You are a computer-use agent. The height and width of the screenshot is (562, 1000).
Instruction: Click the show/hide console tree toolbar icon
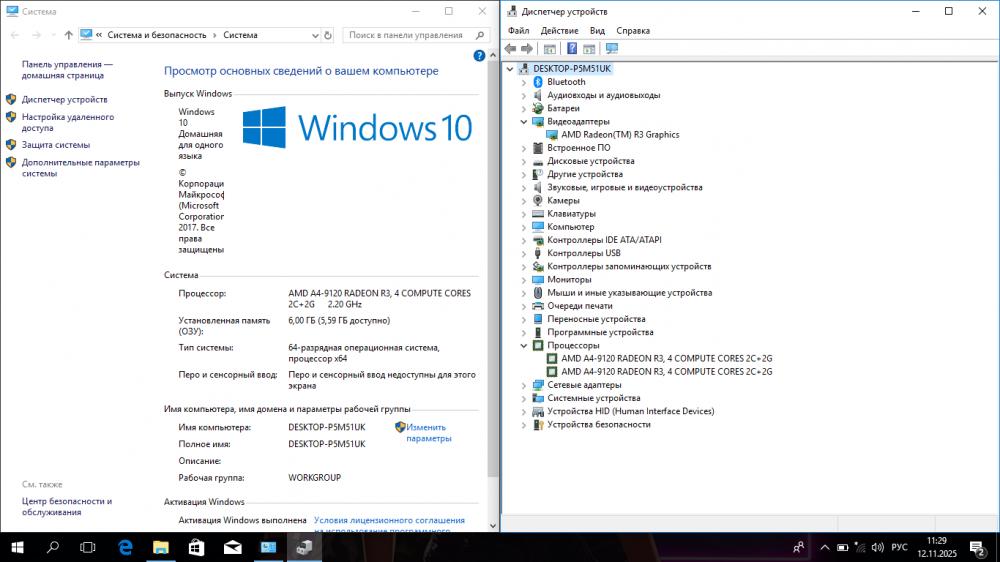click(x=549, y=48)
